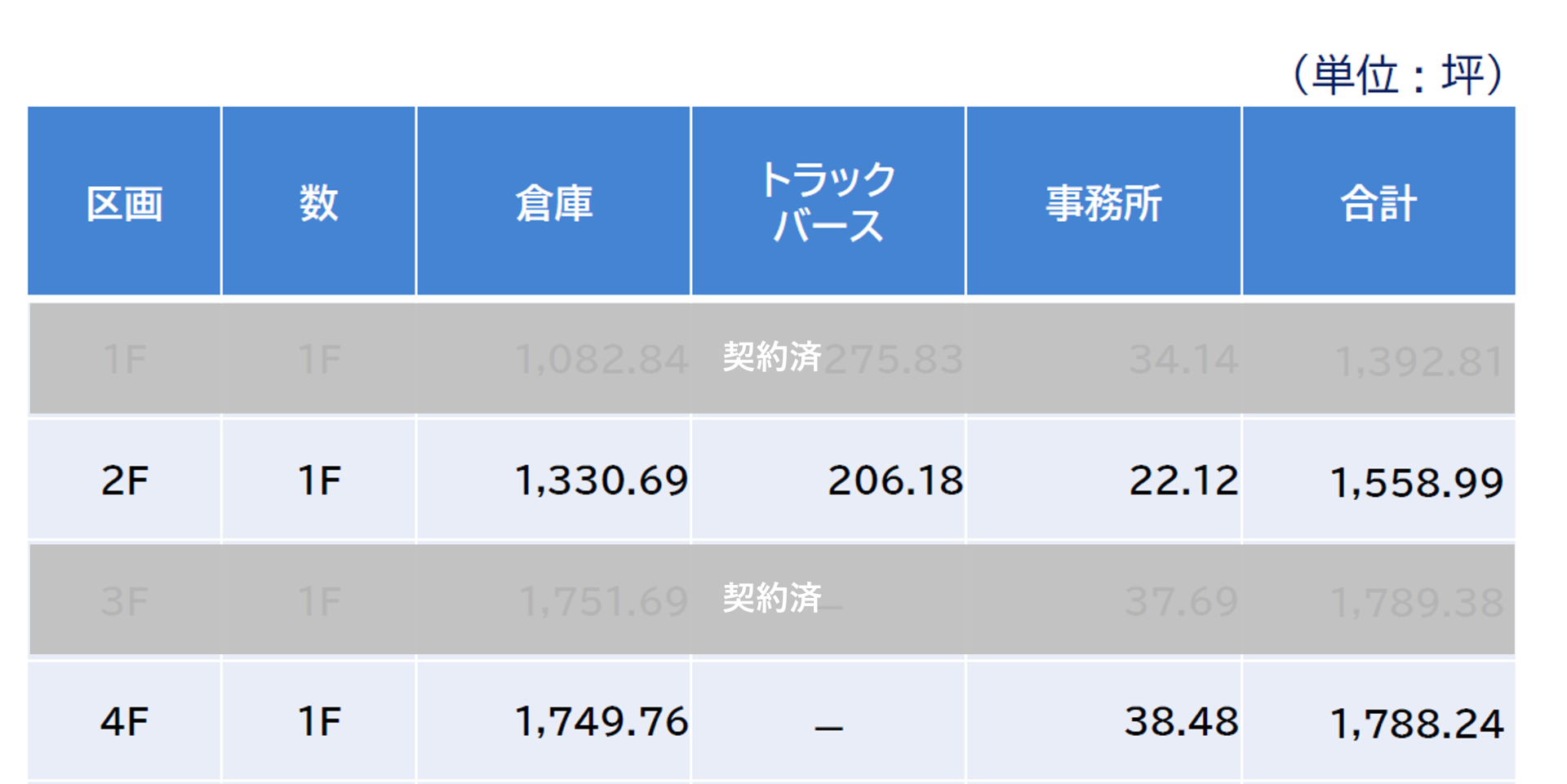Click the 事務所 column header
Screen dimensions: 1567x784
point(1103,203)
